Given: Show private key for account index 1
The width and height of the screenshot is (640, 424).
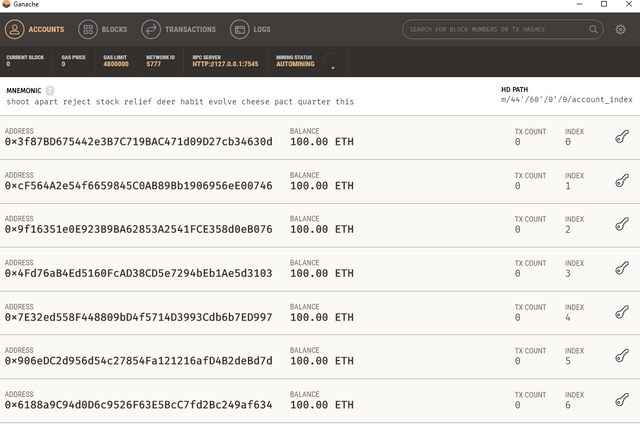Looking at the screenshot, I should [622, 180].
